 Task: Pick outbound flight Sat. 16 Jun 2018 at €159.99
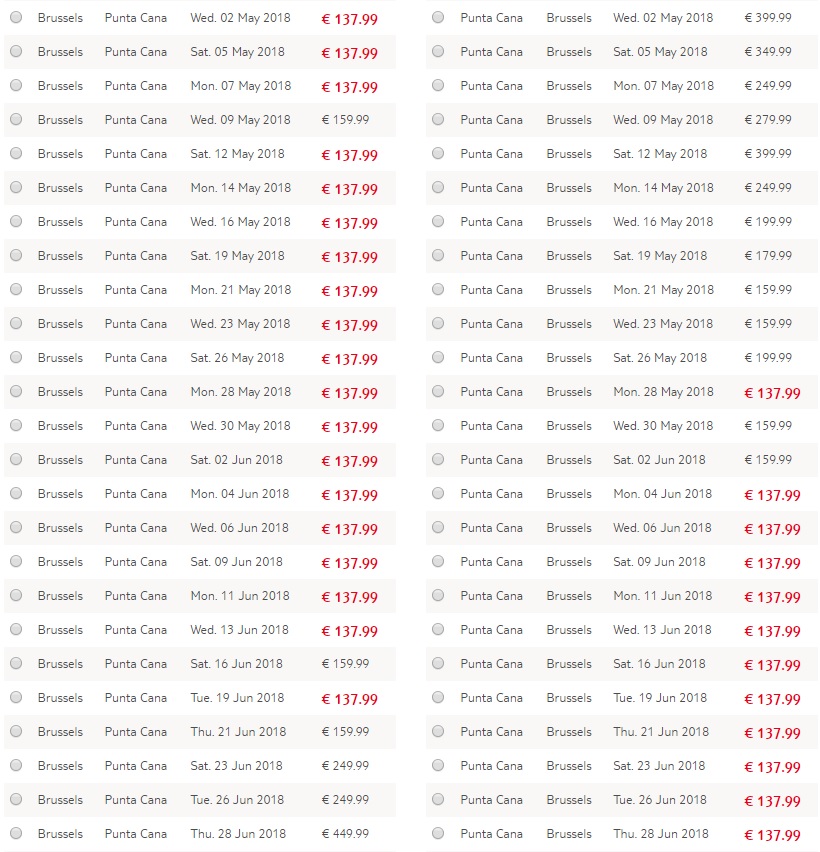pyautogui.click(x=16, y=663)
